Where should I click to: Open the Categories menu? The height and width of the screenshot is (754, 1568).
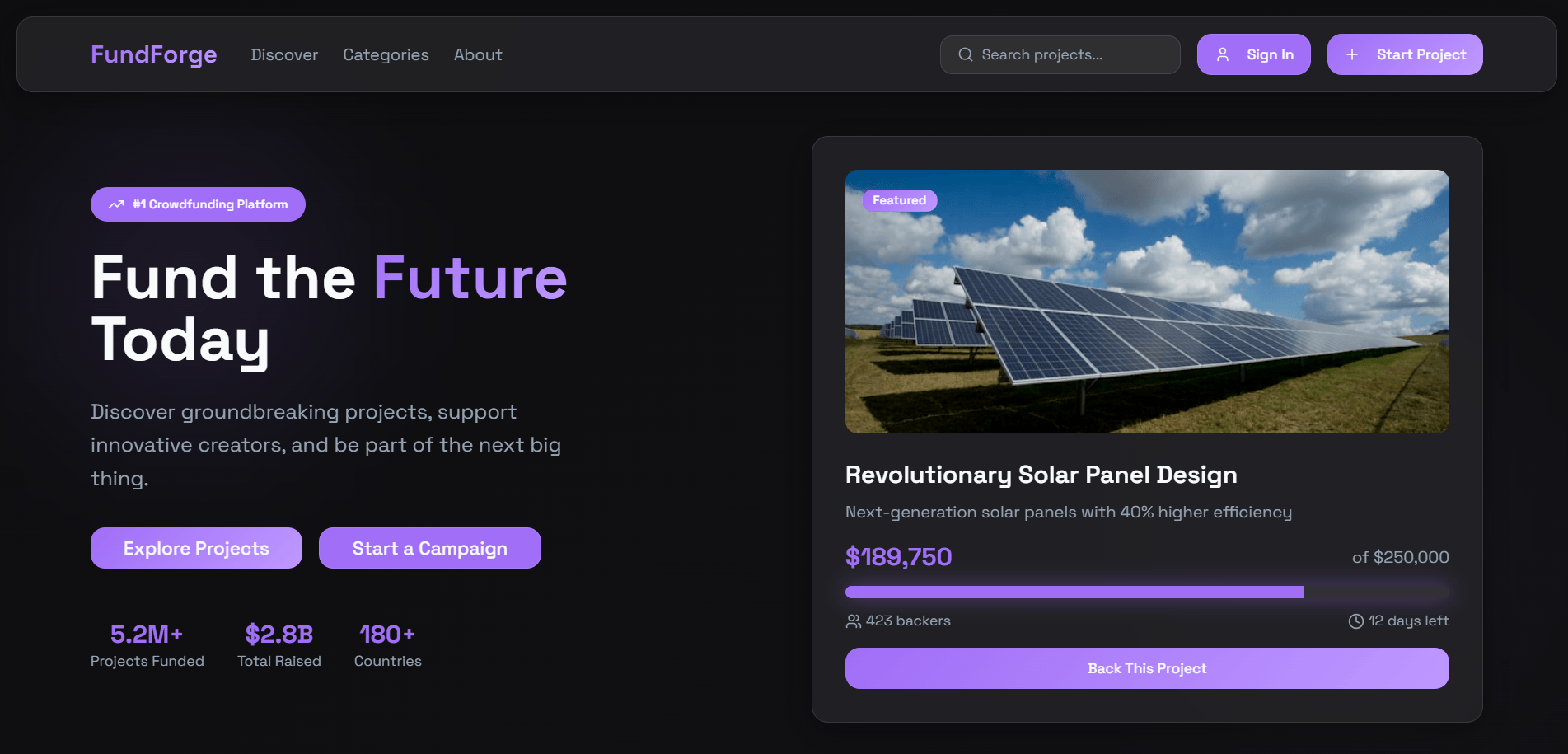[385, 55]
